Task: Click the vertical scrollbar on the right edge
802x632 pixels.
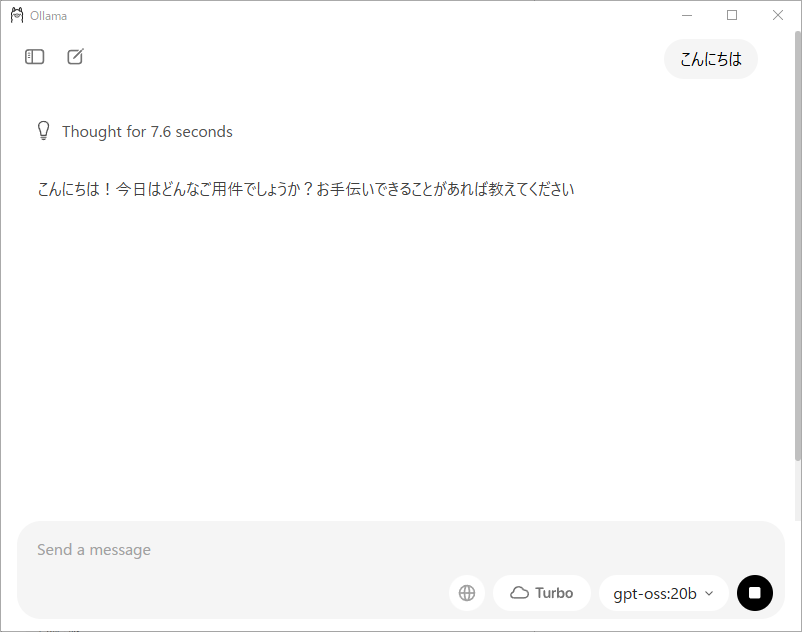Action: pyautogui.click(x=797, y=245)
